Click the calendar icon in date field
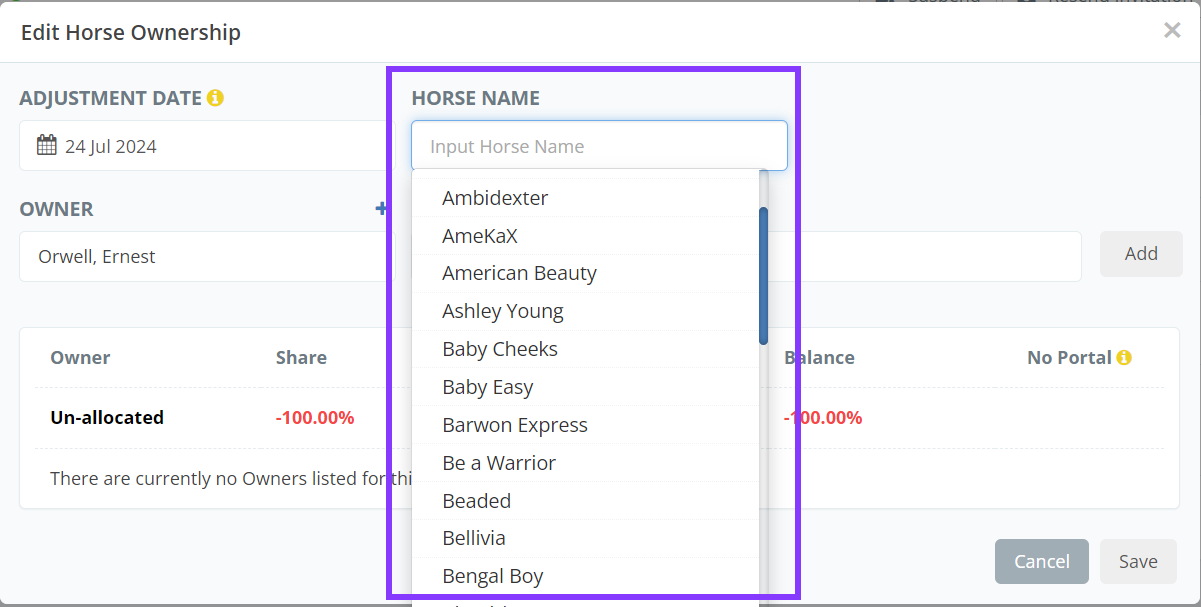 pos(46,146)
